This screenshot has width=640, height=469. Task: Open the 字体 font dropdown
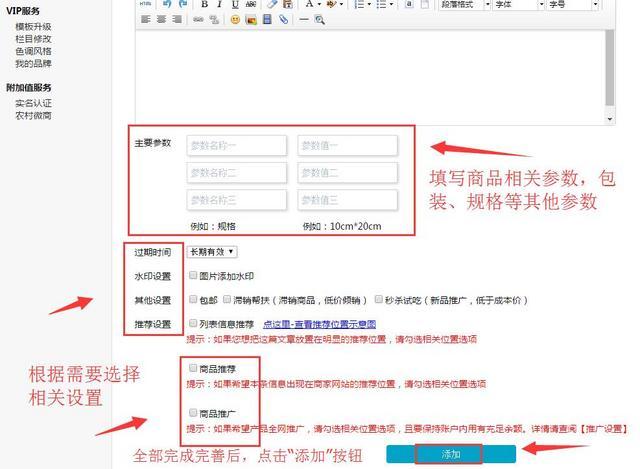point(519,4)
